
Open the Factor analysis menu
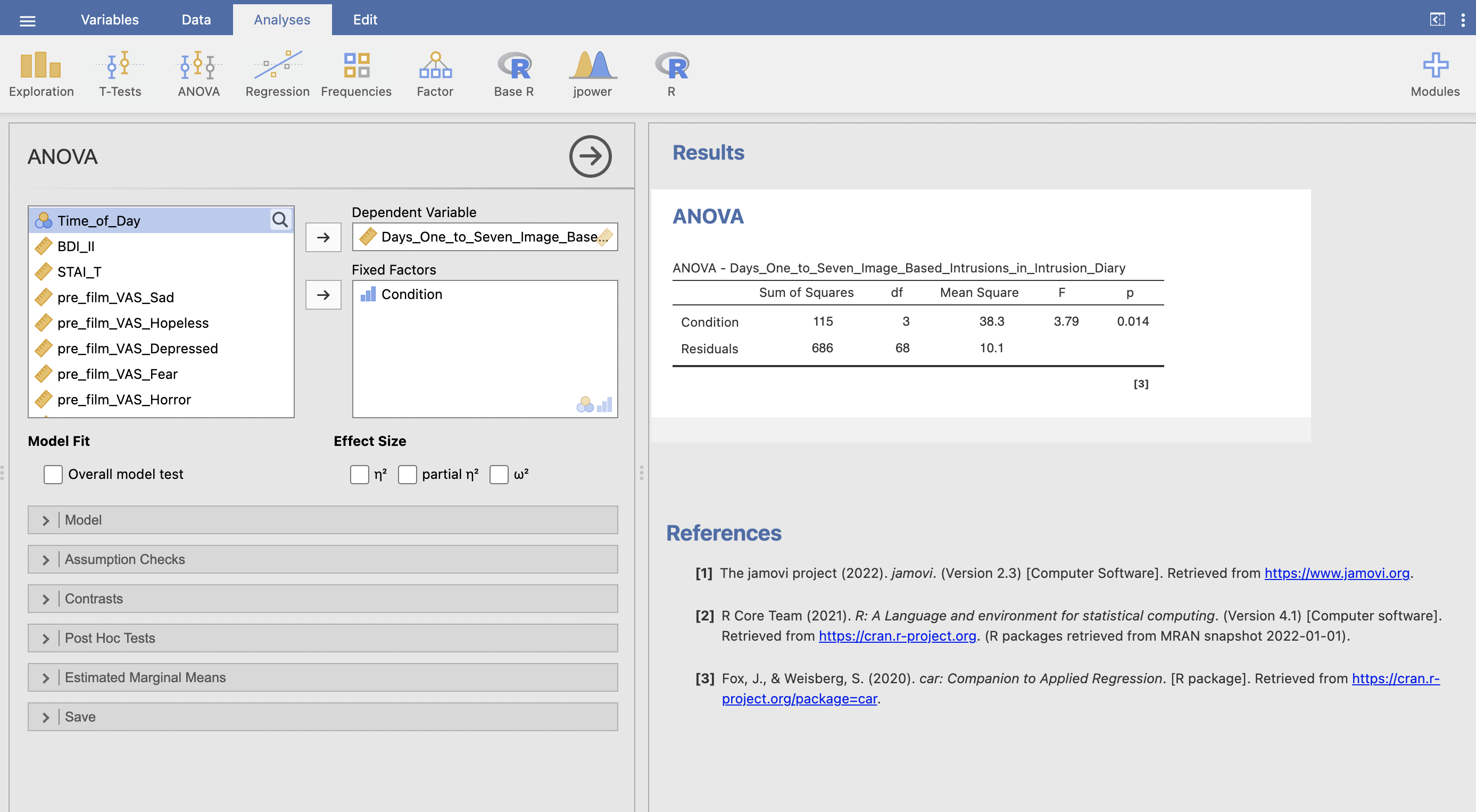click(435, 74)
